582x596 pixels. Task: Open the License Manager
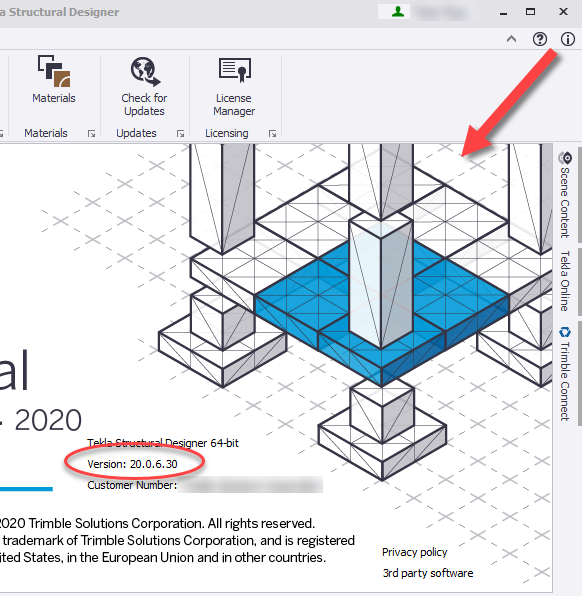[234, 86]
